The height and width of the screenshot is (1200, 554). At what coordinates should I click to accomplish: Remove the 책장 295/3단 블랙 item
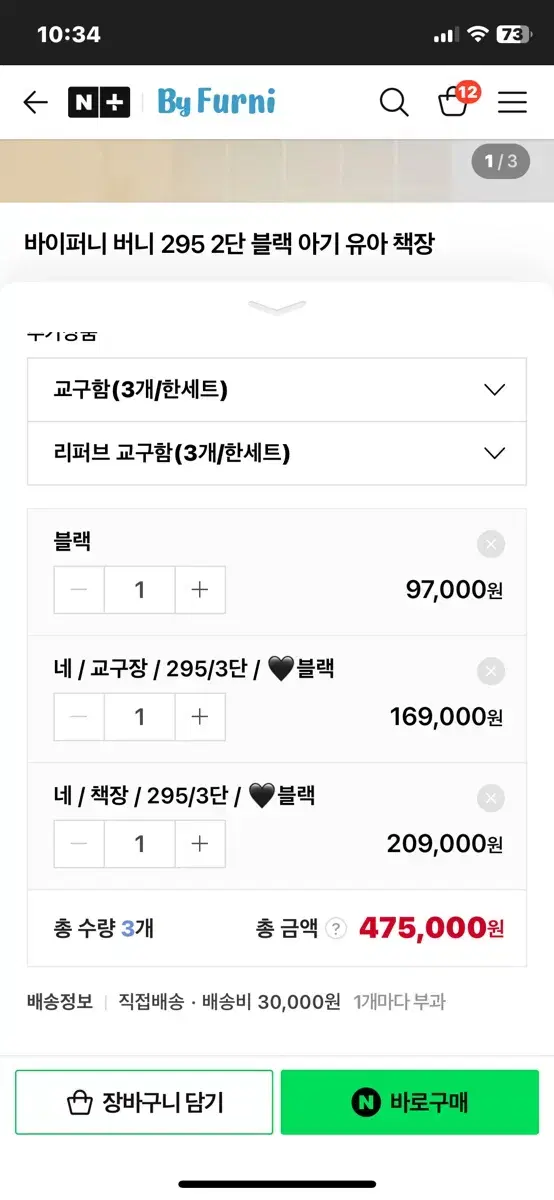point(490,798)
